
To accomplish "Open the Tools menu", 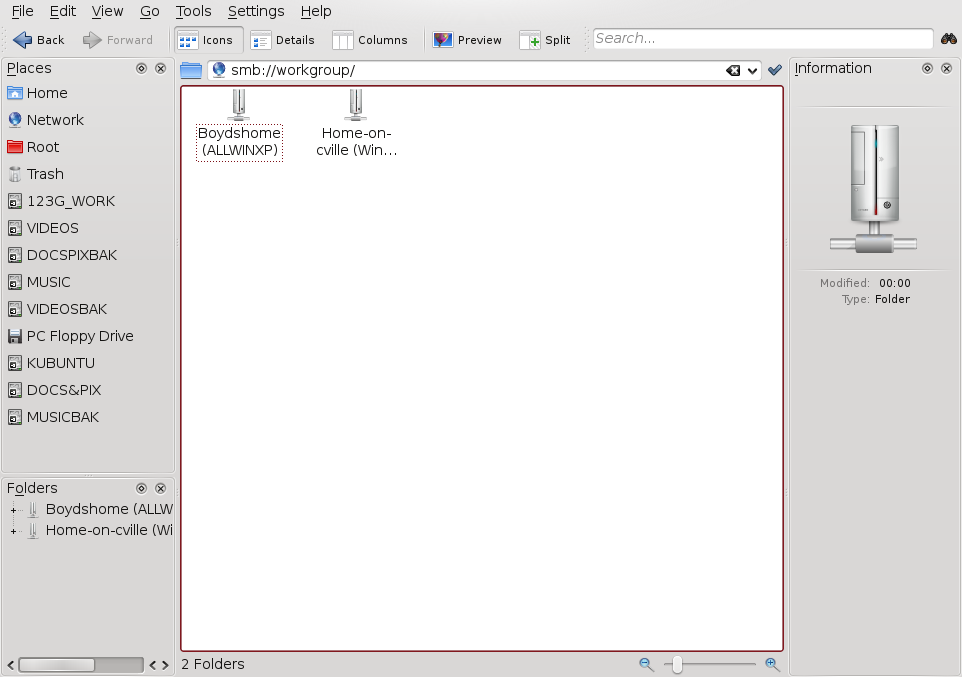I will [x=193, y=11].
